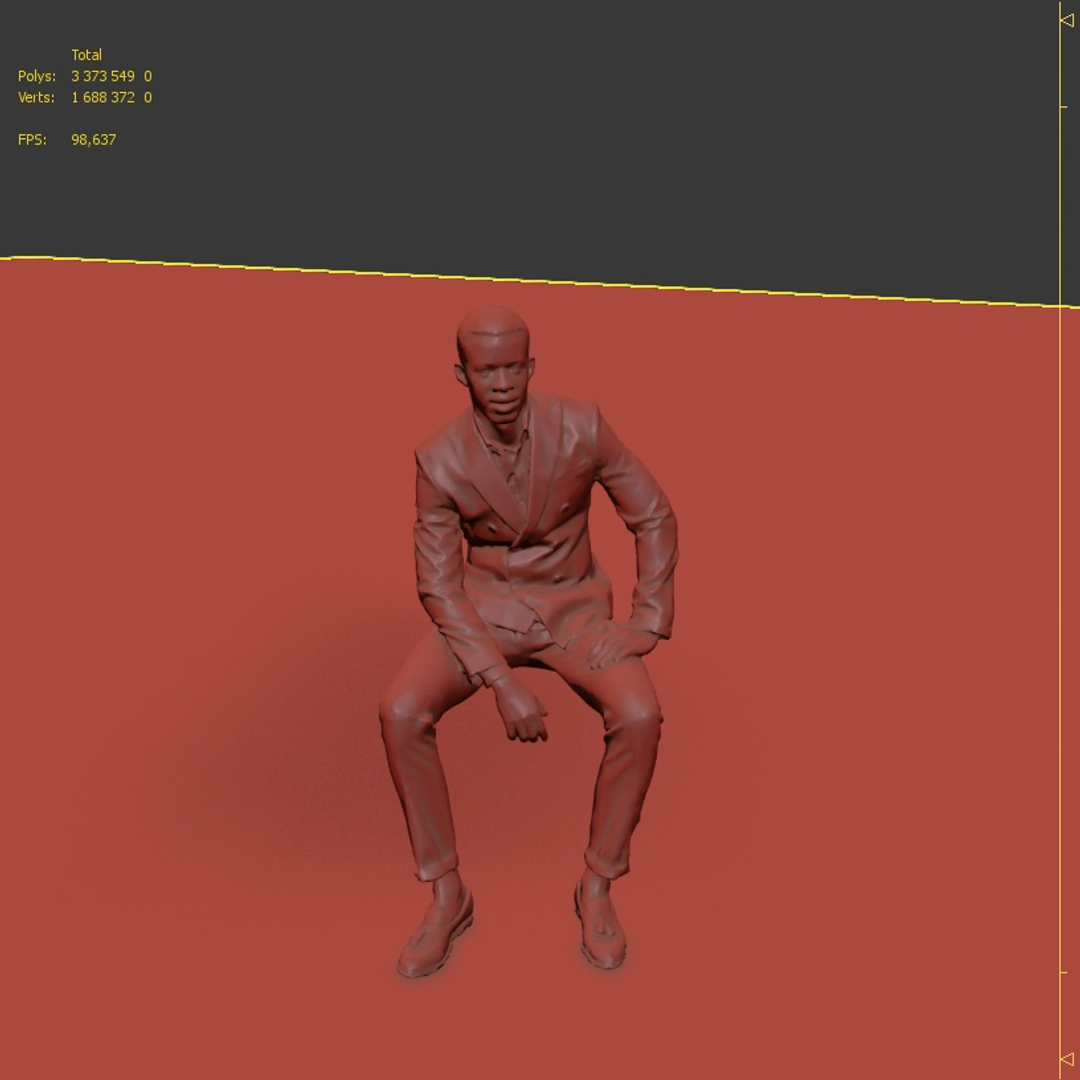Click the Polys count value 3 373 549
Screen dimensions: 1080x1080
tap(103, 76)
